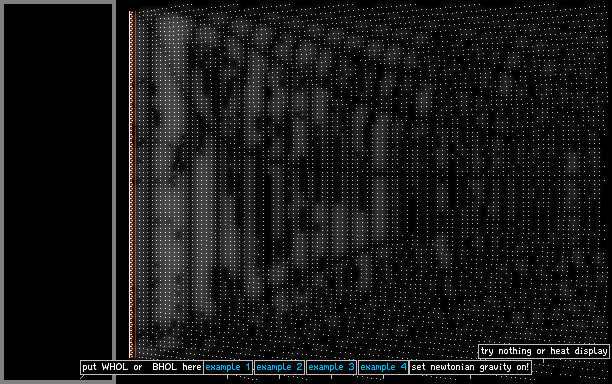Image resolution: width=612 pixels, height=384 pixels.
Task: Click the 'set newtonian gravity on!' sign
Action: [x=470, y=367]
